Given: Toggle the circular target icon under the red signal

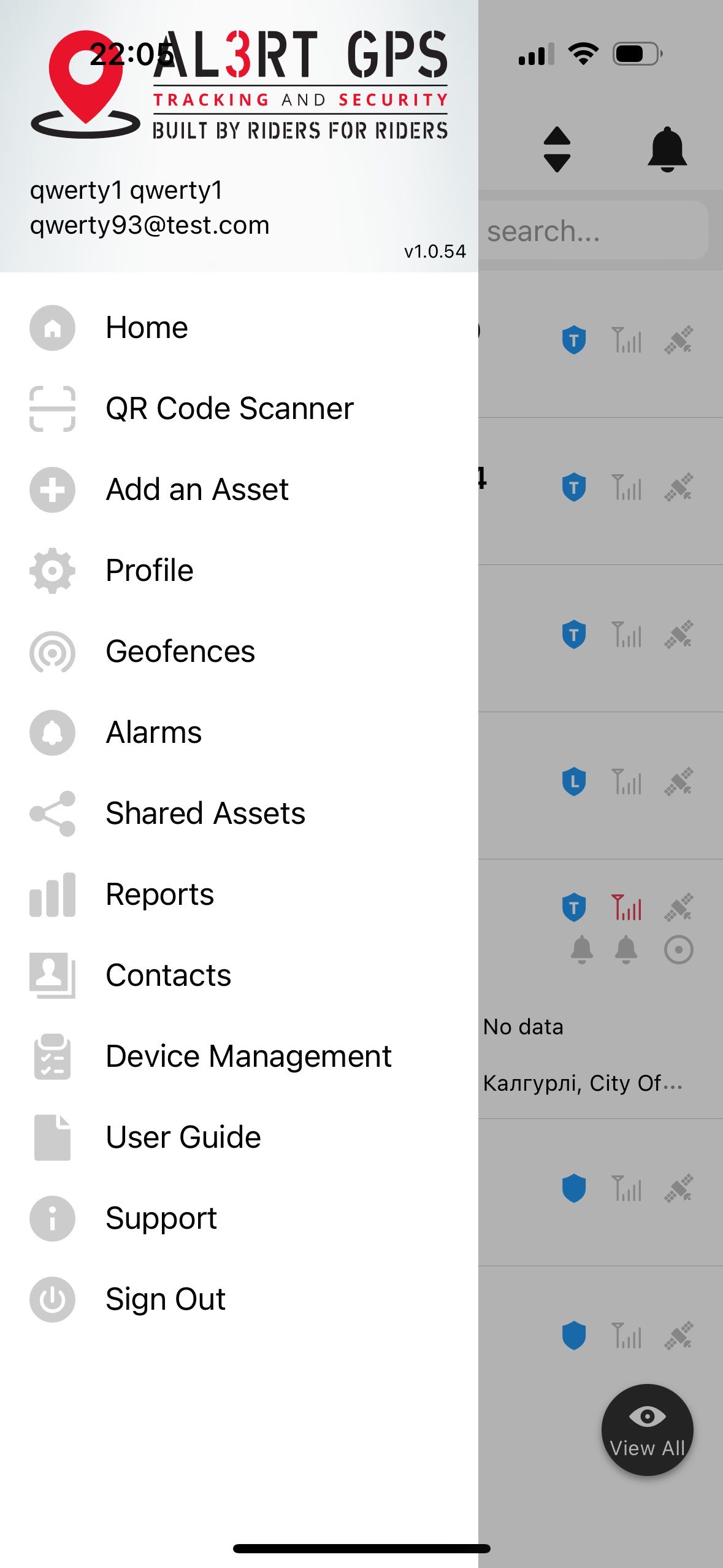Looking at the screenshot, I should tap(678, 950).
